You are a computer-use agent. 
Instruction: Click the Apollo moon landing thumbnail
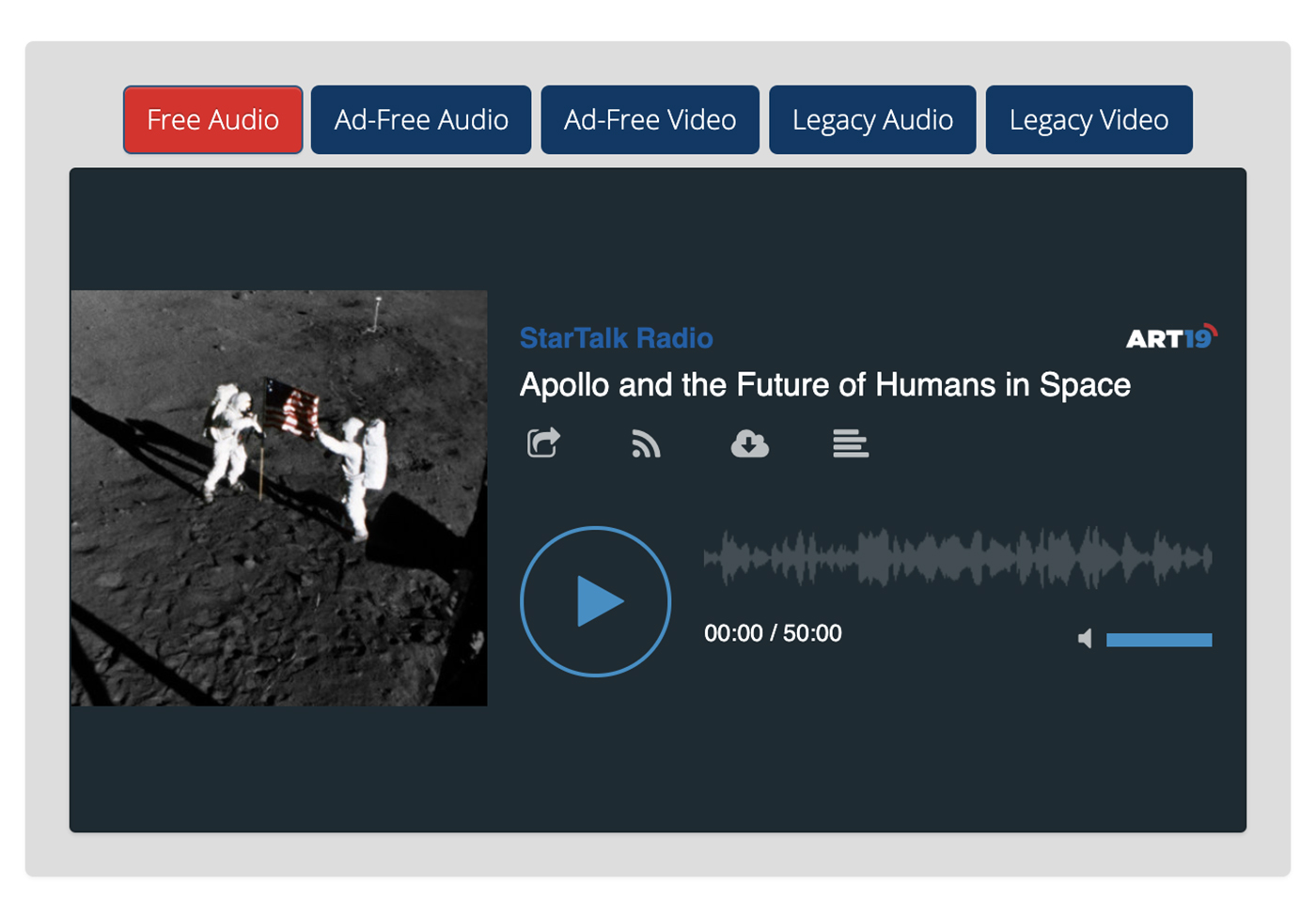(x=278, y=497)
